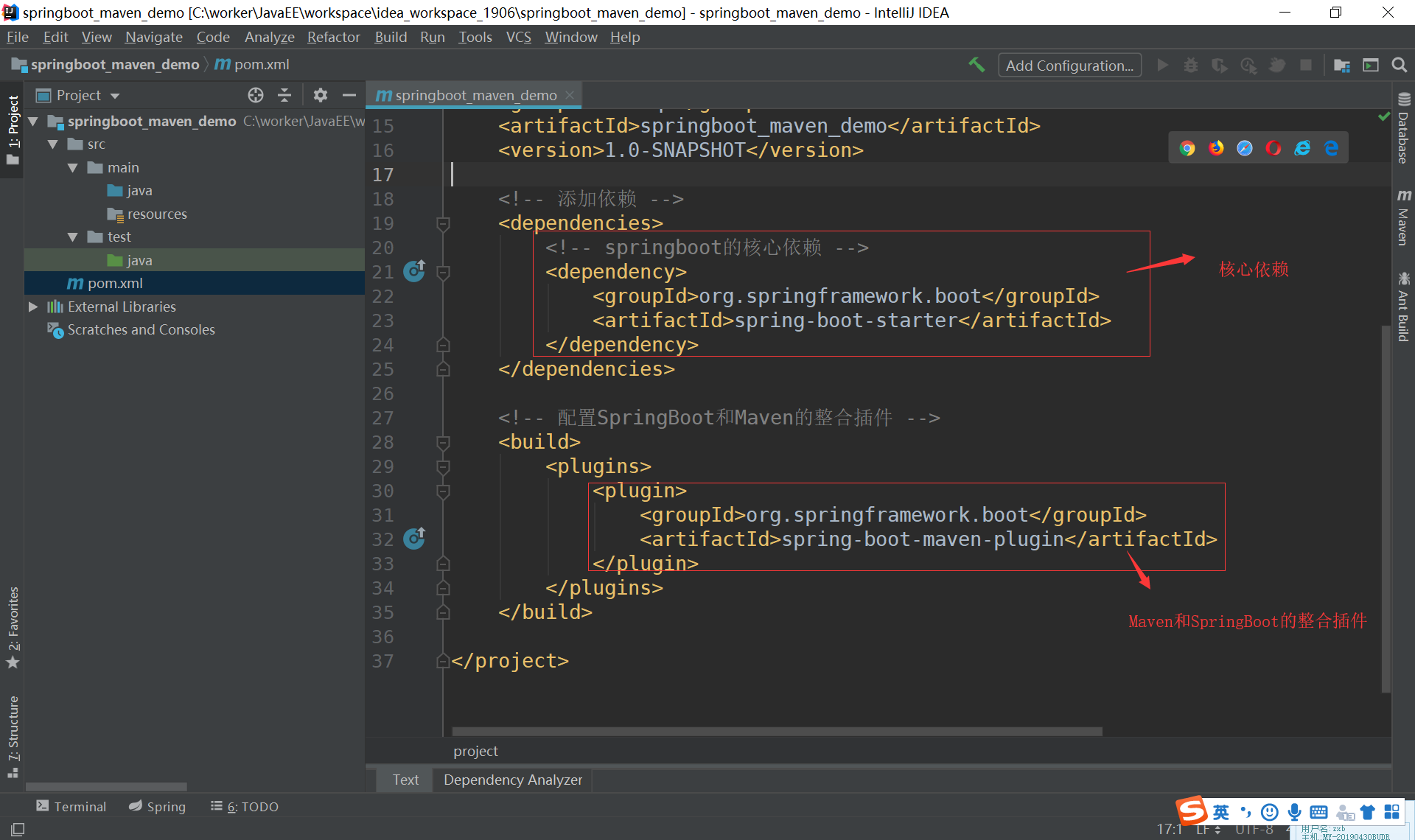Open pom.xml in Firefox browser icon
Screen dimensions: 1415x840
point(1216,148)
